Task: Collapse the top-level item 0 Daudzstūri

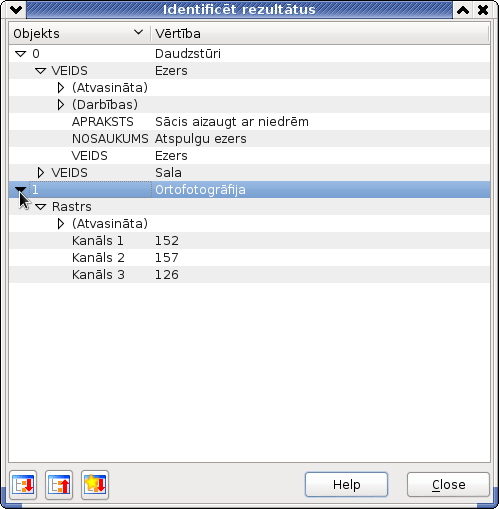Action: [21, 54]
